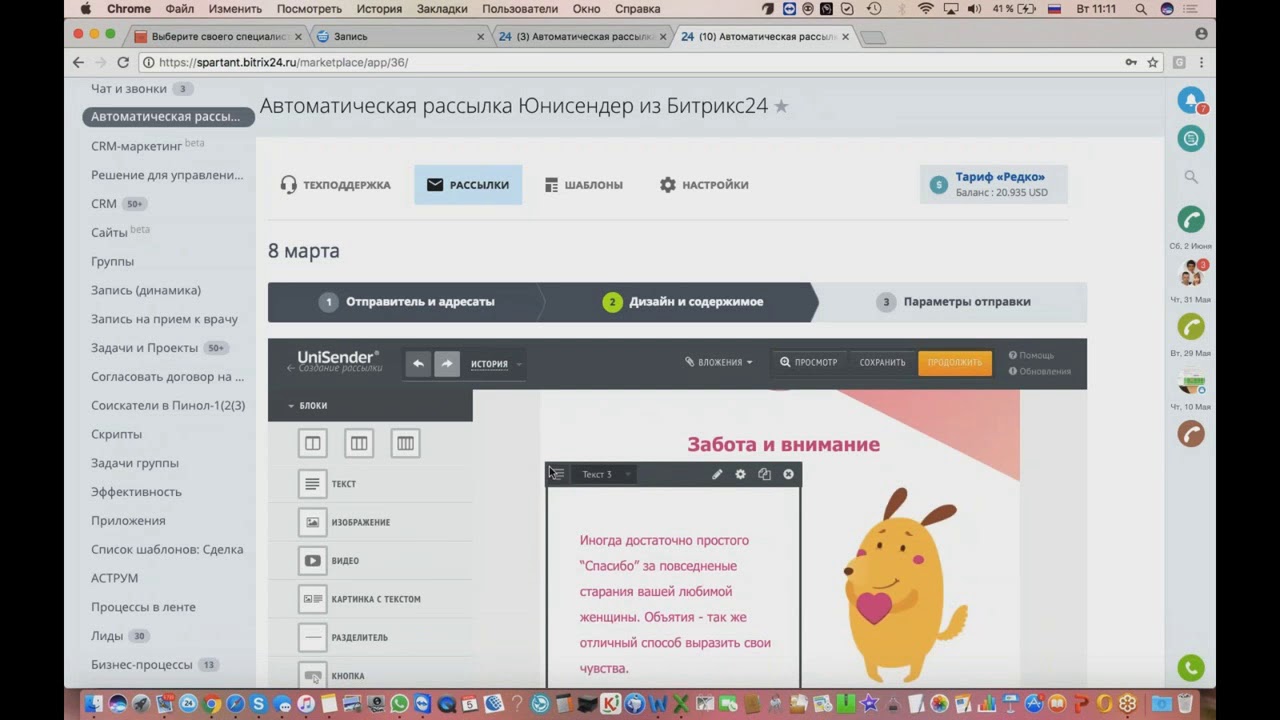Click the search magnifier in the right sidebar

pos(1191,177)
